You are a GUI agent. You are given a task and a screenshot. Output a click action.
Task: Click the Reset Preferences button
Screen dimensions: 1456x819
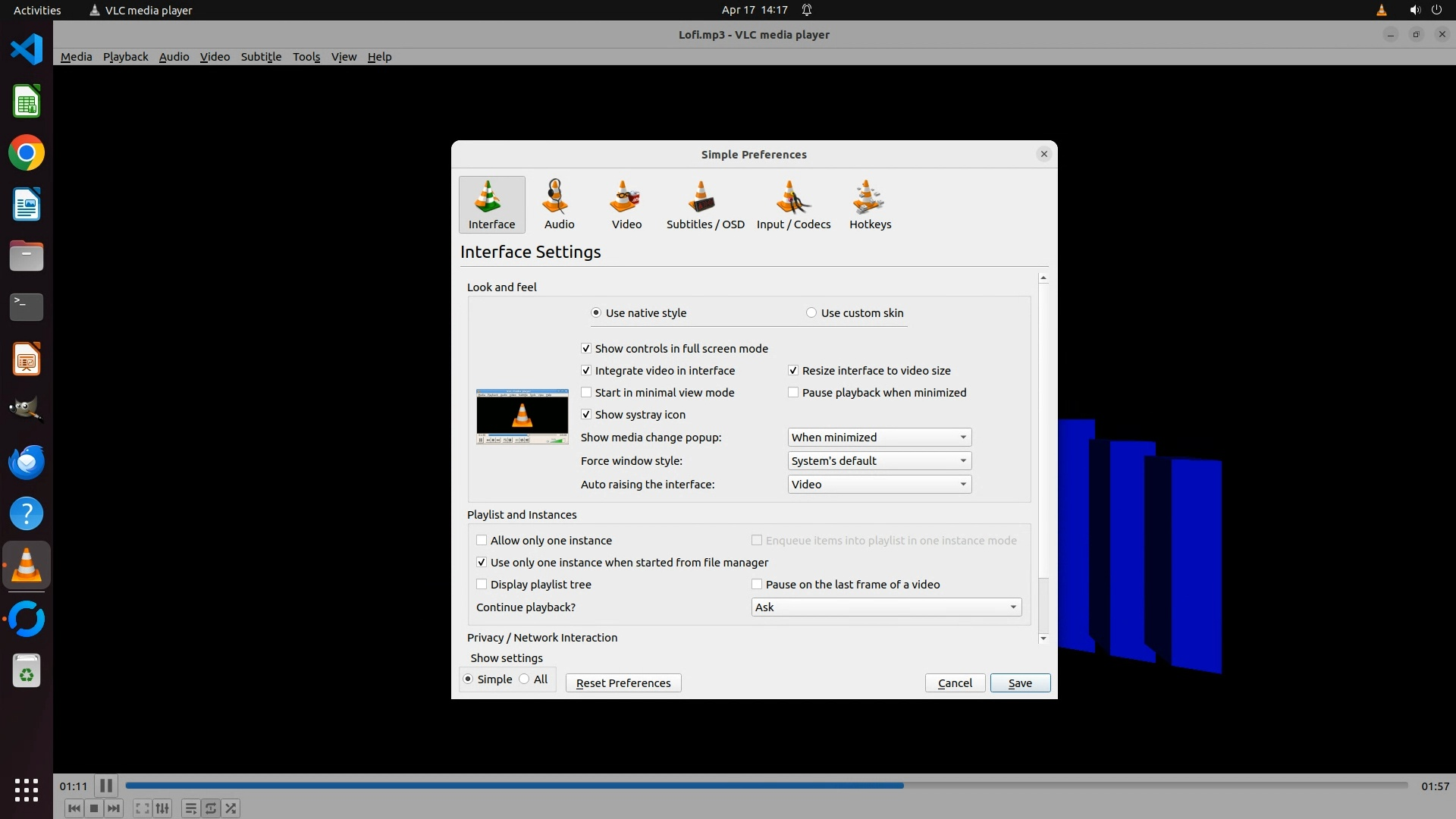coord(623,683)
